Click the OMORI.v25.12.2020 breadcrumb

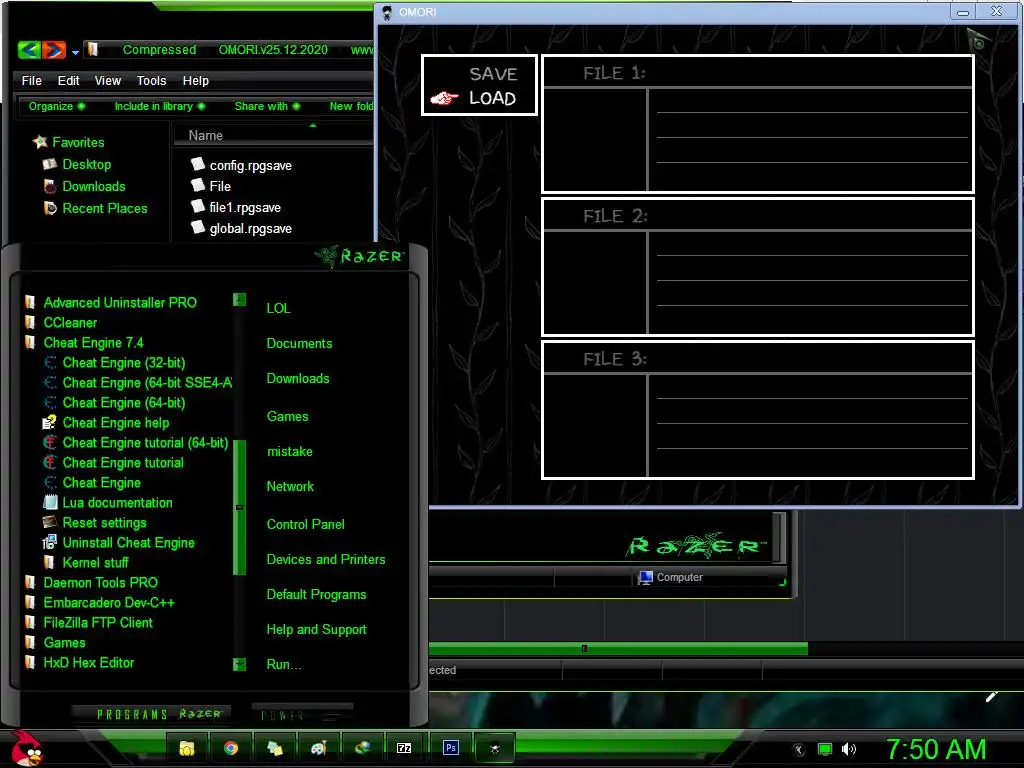point(273,50)
